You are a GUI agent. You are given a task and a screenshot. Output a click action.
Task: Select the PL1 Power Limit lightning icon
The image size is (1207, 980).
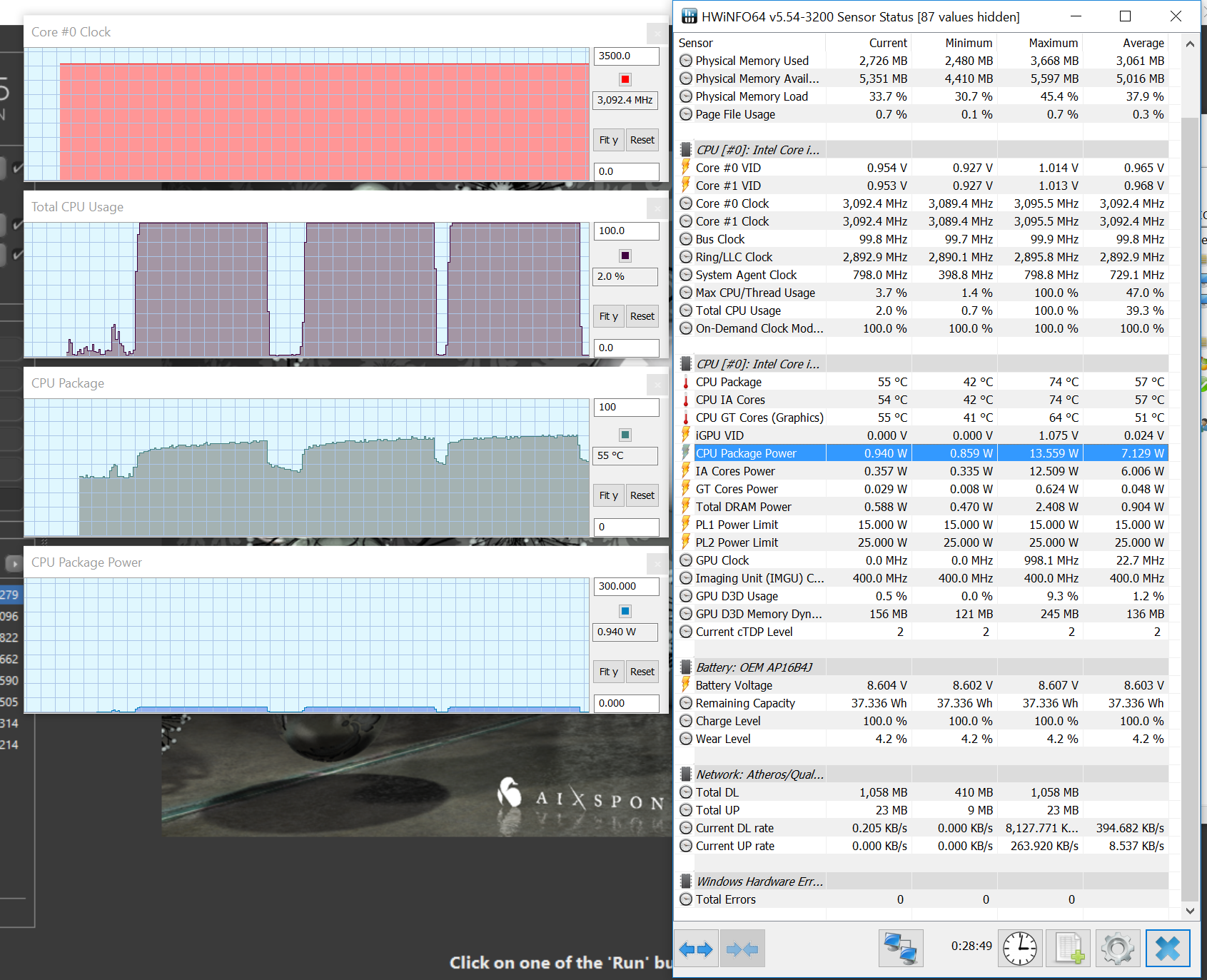tap(686, 525)
